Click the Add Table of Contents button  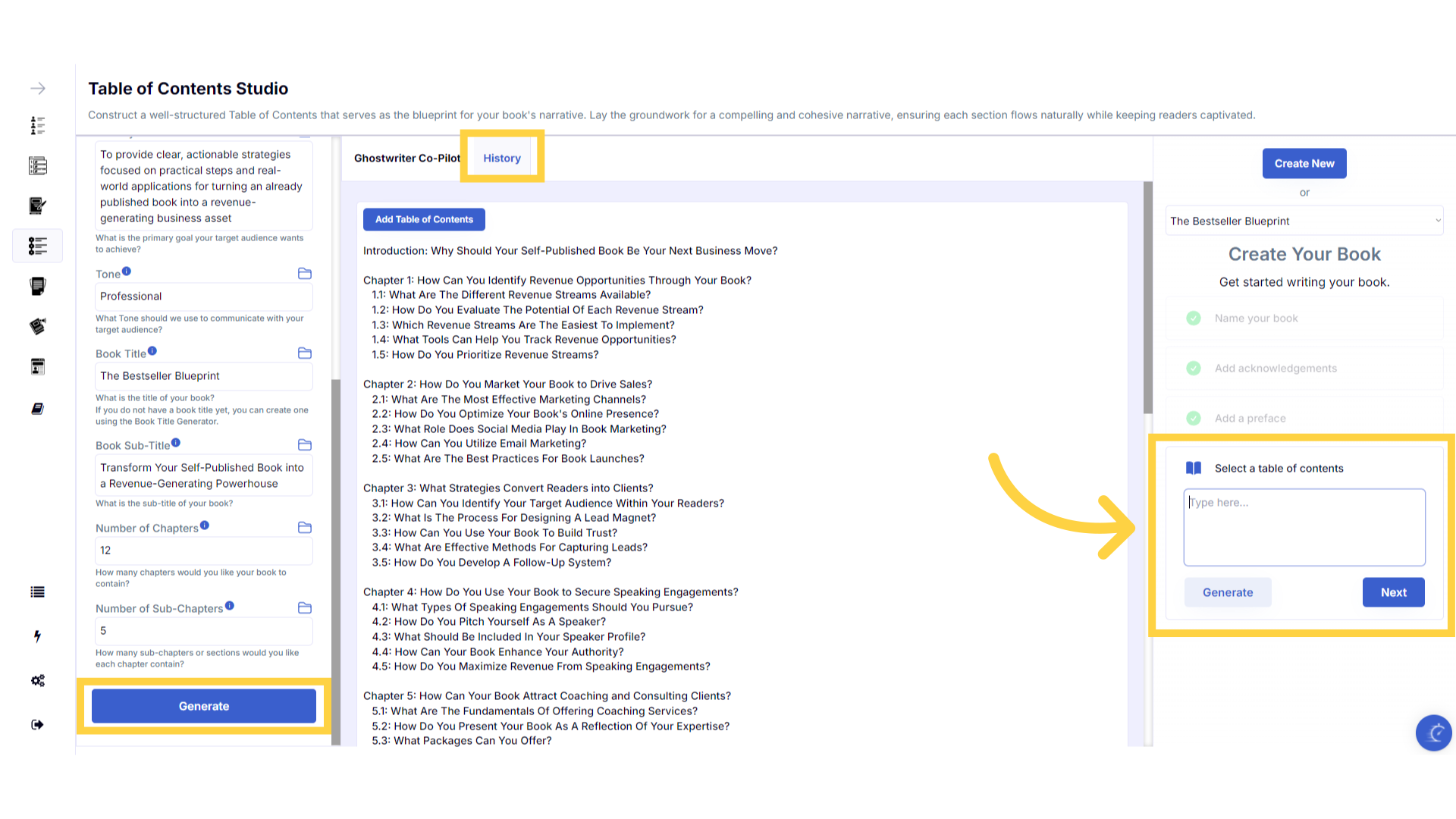click(424, 220)
